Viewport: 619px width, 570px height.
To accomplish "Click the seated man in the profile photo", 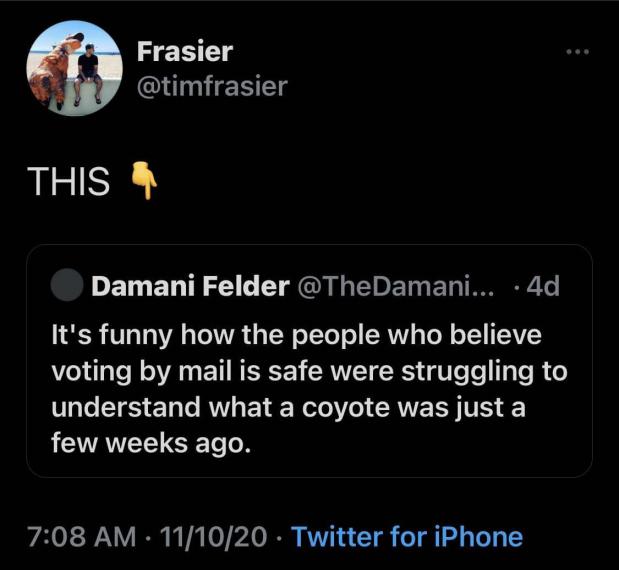I will click(x=88, y=72).
